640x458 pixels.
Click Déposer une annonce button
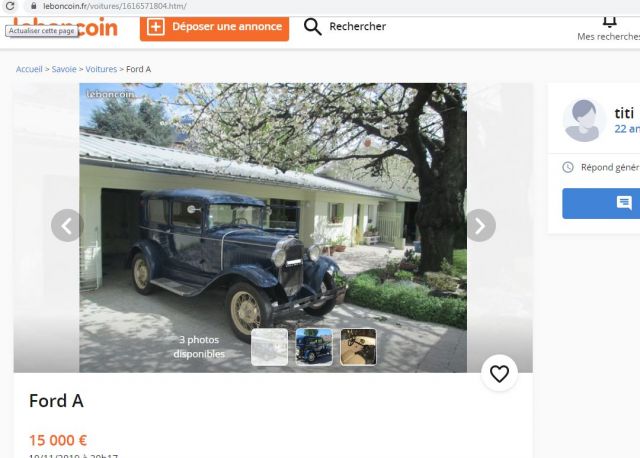click(x=214, y=28)
